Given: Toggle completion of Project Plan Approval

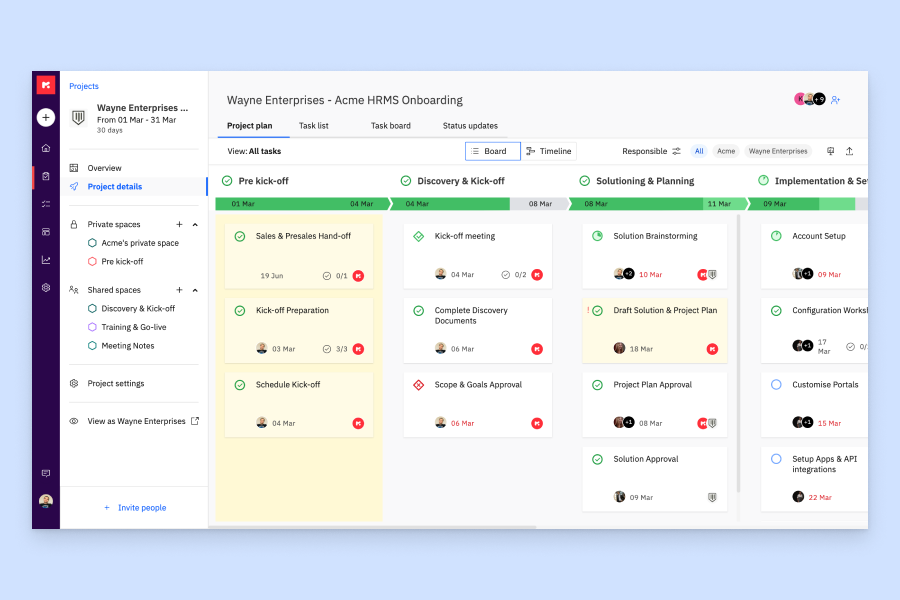Looking at the screenshot, I should tap(597, 385).
